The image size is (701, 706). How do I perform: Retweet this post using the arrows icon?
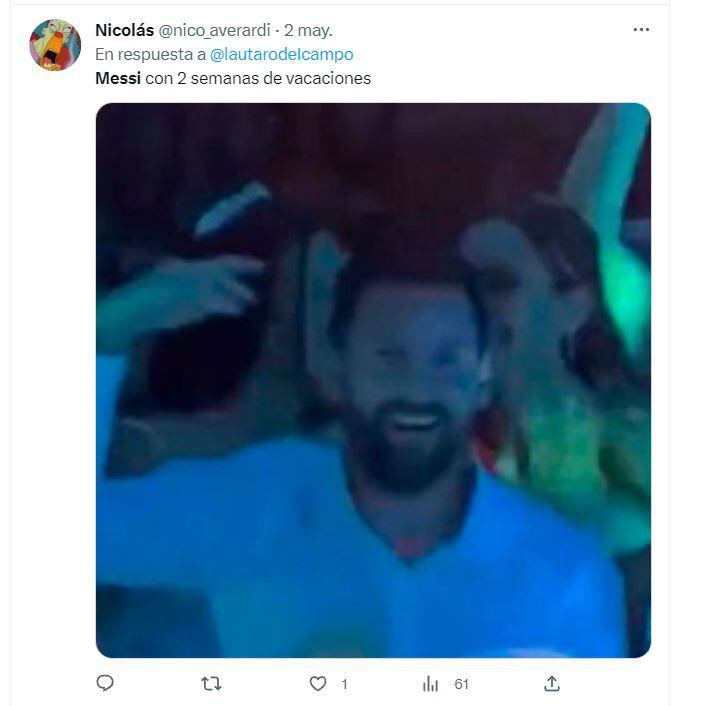(x=211, y=684)
